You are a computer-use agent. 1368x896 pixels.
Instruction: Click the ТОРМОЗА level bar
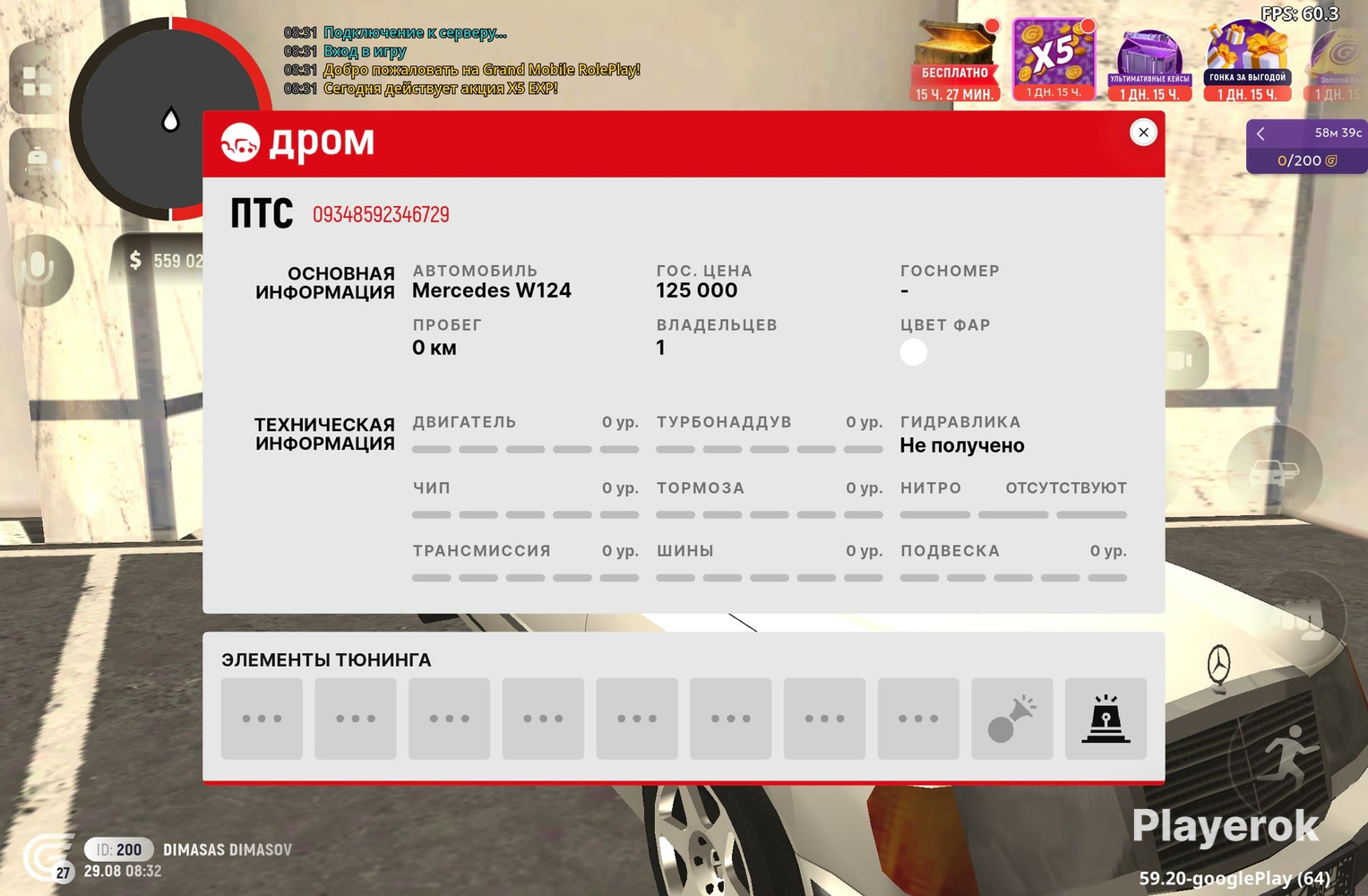pyautogui.click(x=770, y=514)
